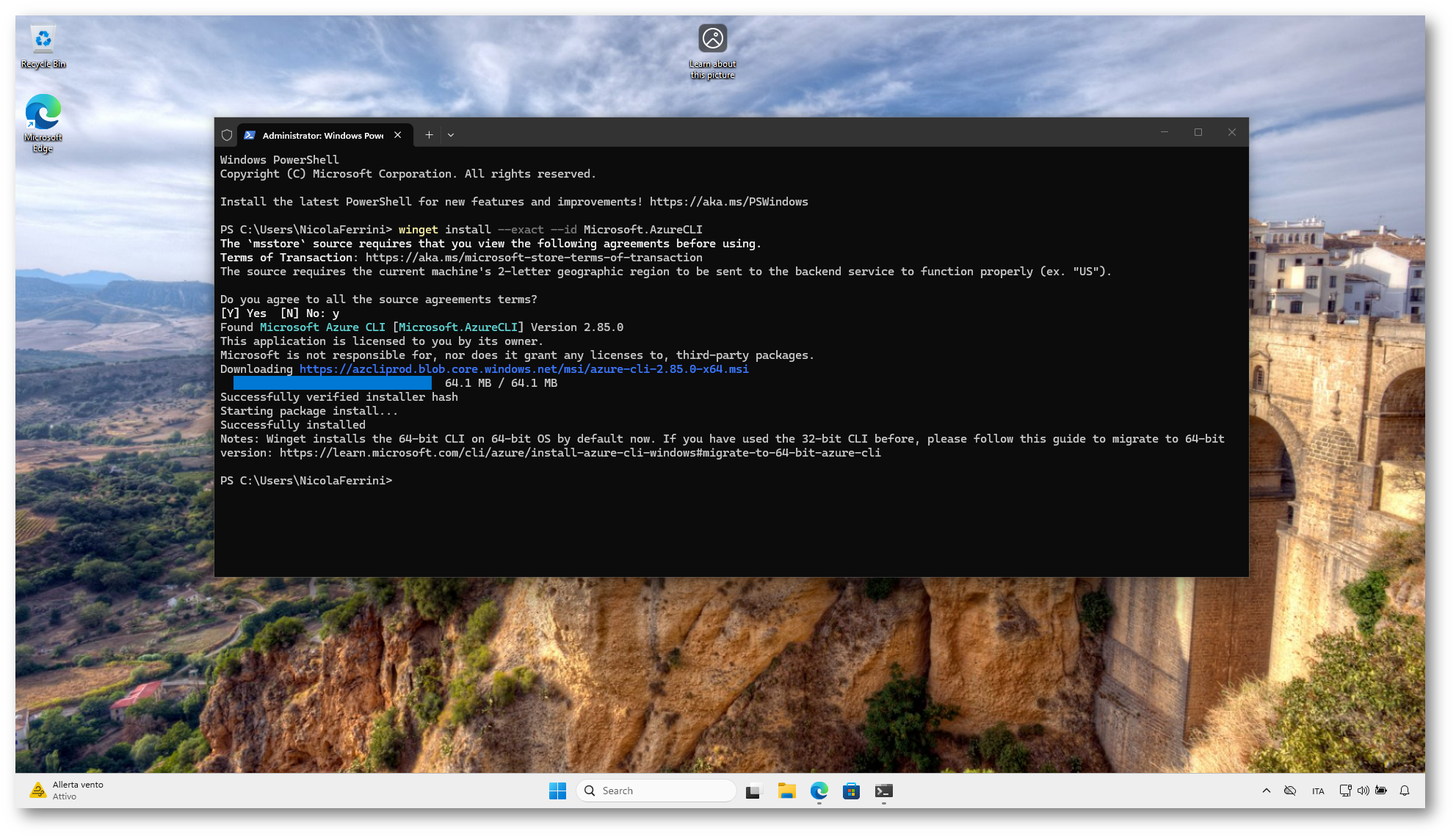
Task: Open notifications using the bell icon
Action: pos(1404,791)
